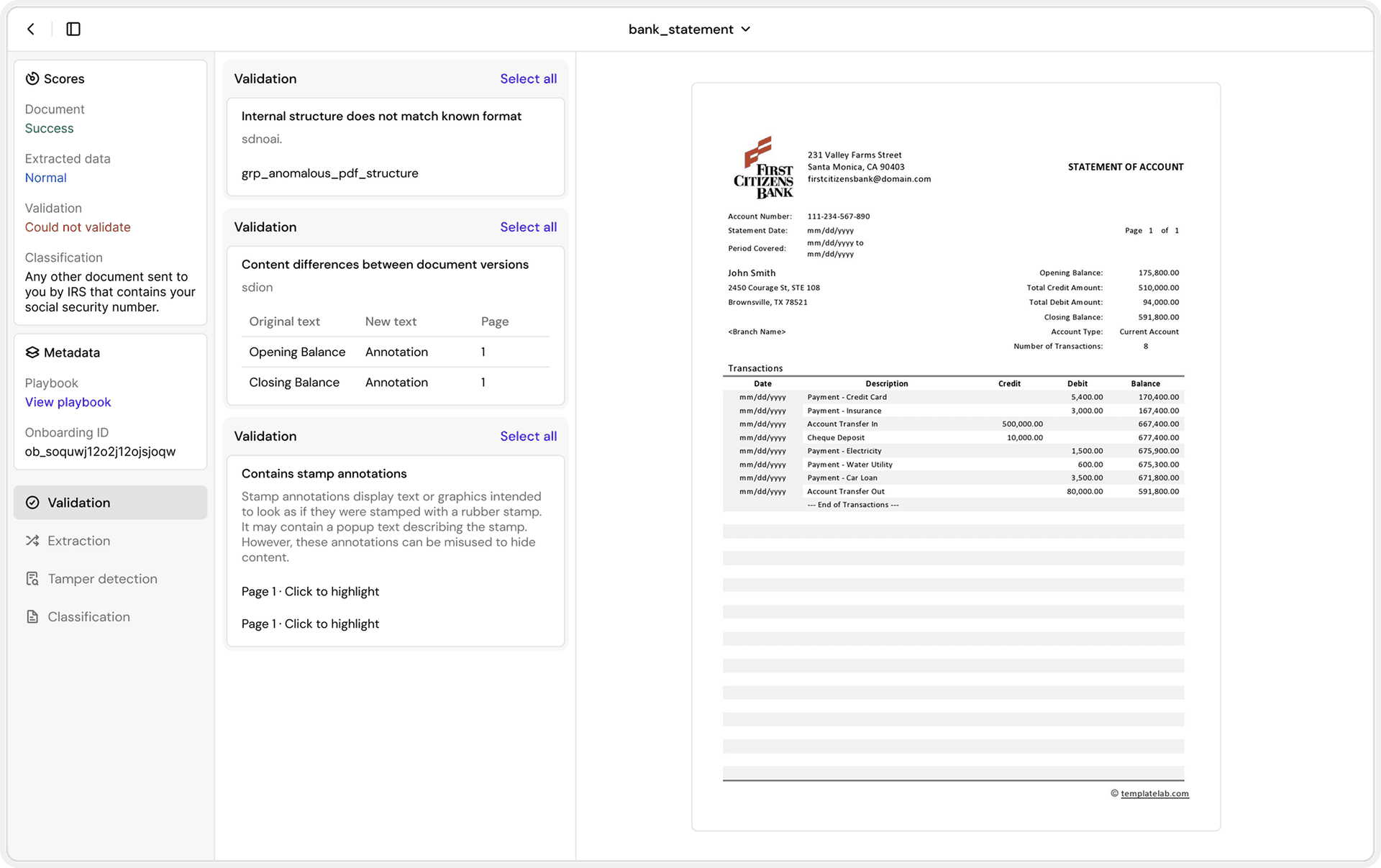Screen dimensions: 1381x868
Task: Click the Extraction shuffle icon
Action: coord(33,540)
